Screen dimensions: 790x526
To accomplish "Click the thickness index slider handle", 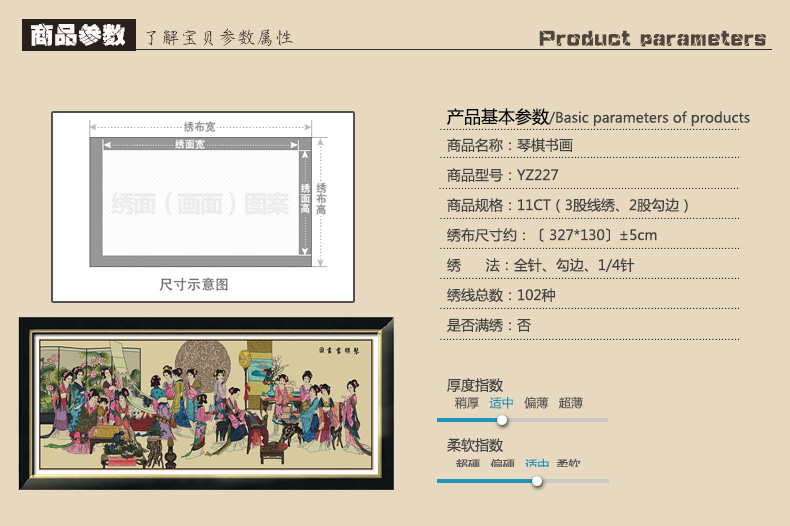I will [x=502, y=420].
